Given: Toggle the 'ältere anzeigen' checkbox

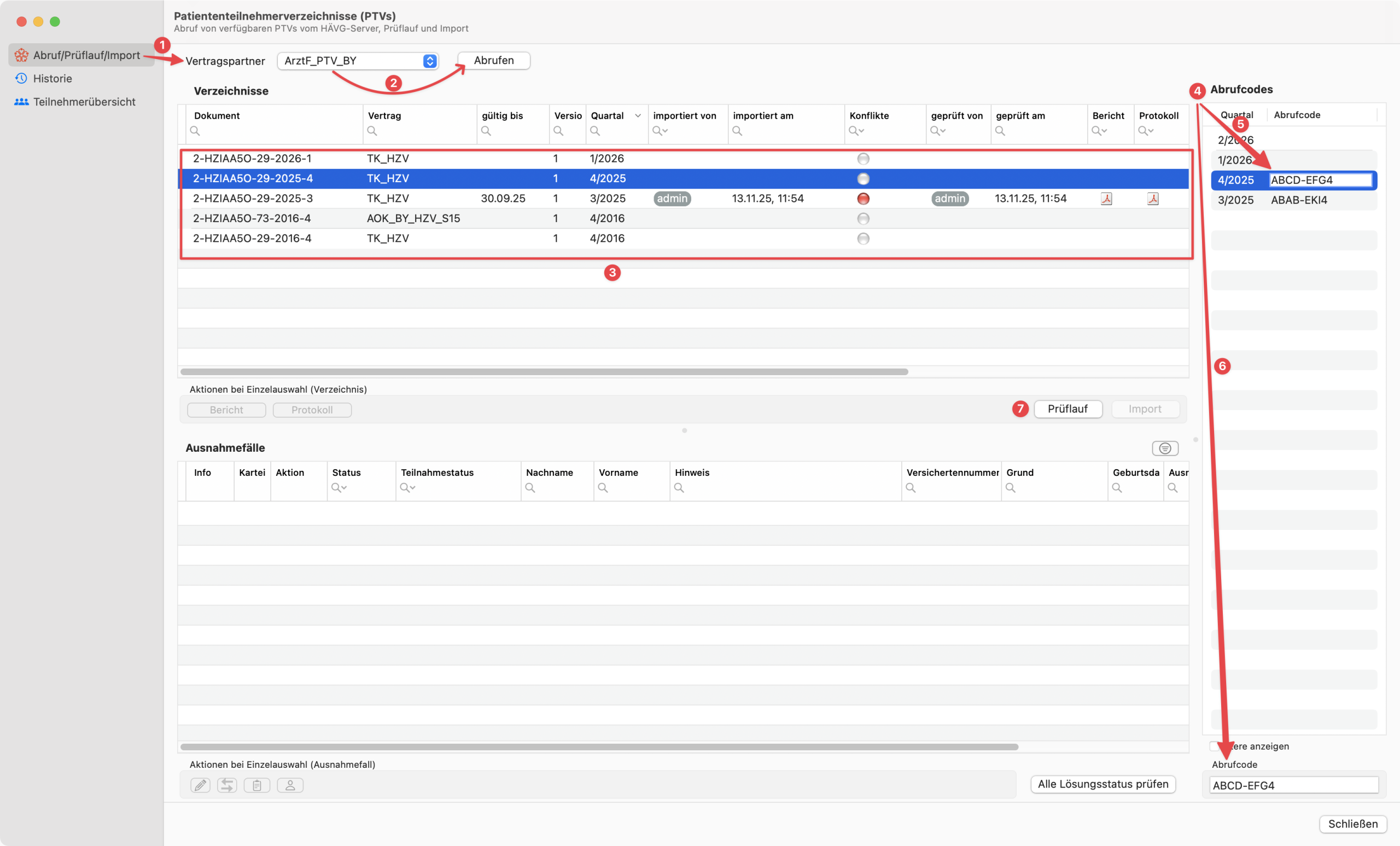Looking at the screenshot, I should 1214,745.
